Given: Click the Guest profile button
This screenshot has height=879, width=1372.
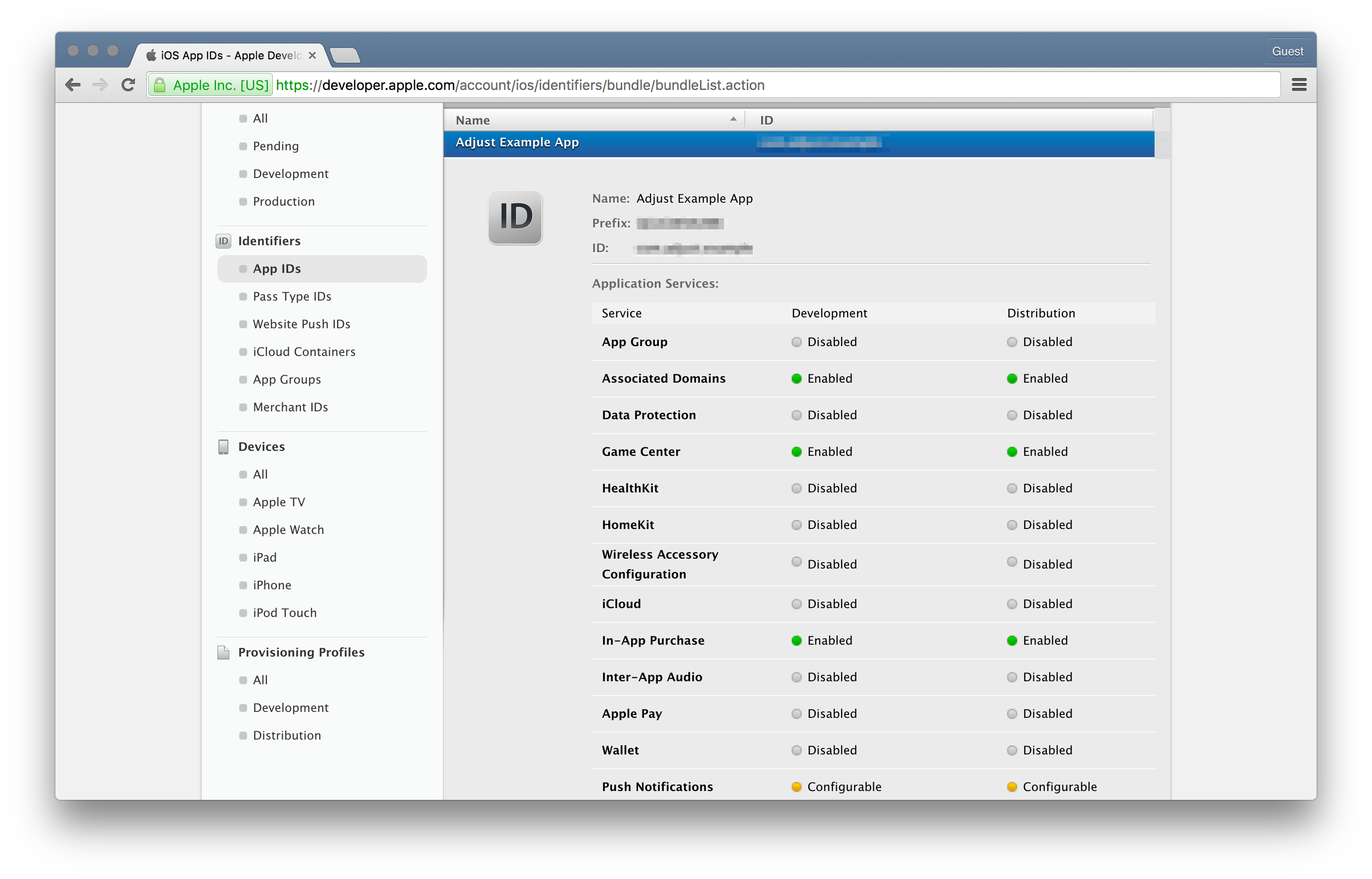Looking at the screenshot, I should pyautogui.click(x=1287, y=51).
